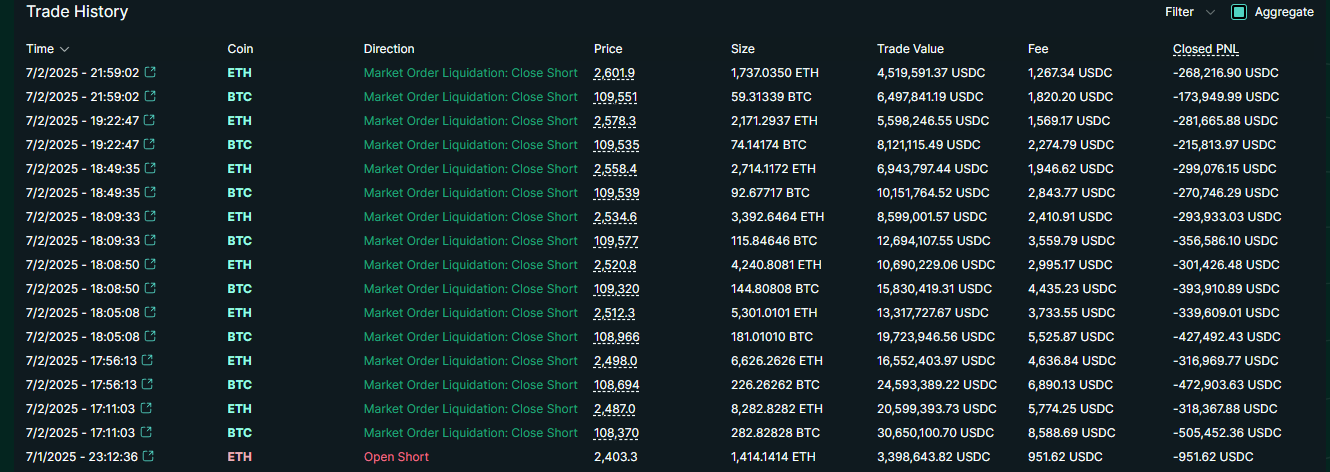Open explorer link for 18:05:08 BTC trade
This screenshot has width=1330, height=472.
click(x=150, y=337)
